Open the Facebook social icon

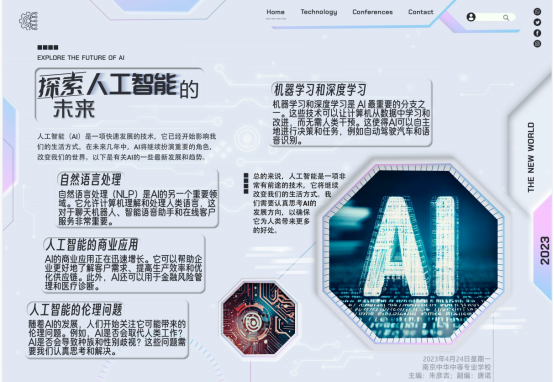(x=537, y=33)
